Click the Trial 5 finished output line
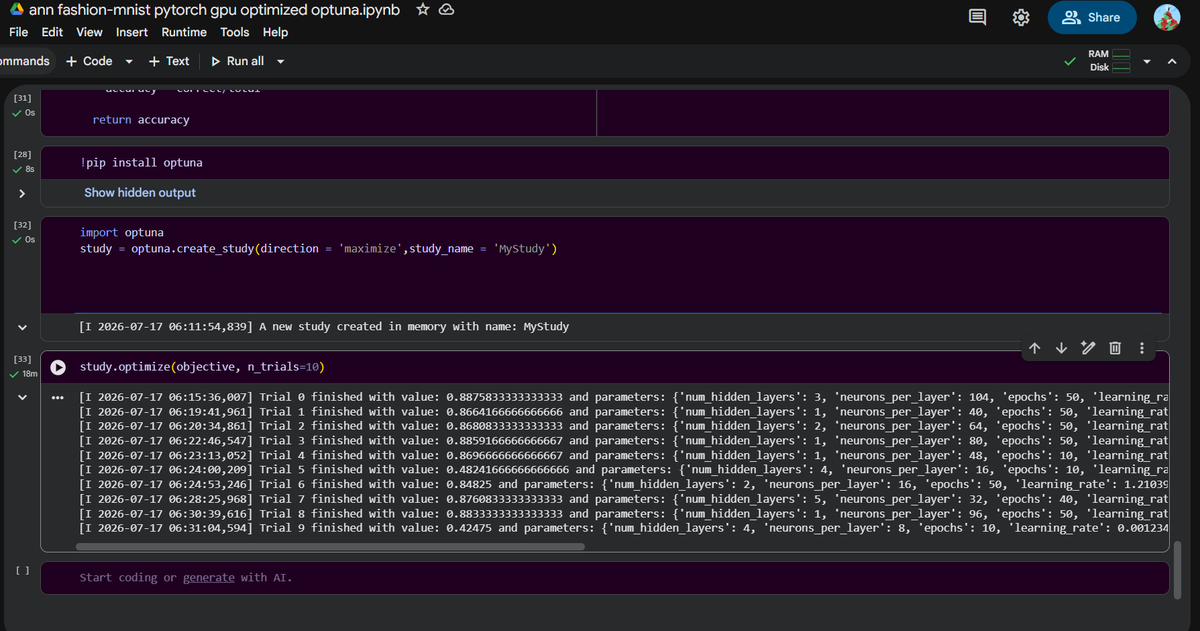1200x631 pixels. [x=623, y=469]
